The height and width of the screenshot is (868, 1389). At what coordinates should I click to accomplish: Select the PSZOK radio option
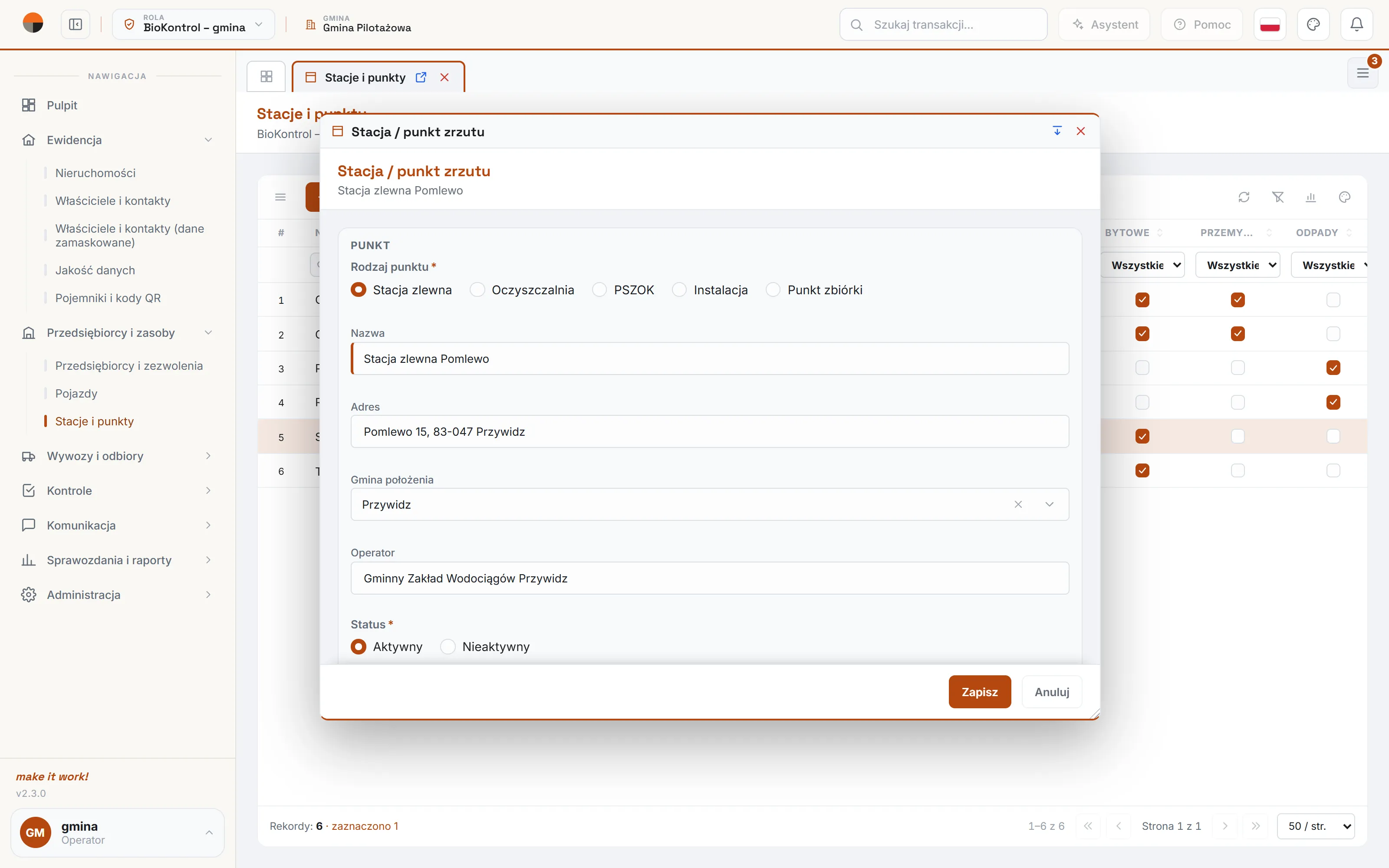623,290
